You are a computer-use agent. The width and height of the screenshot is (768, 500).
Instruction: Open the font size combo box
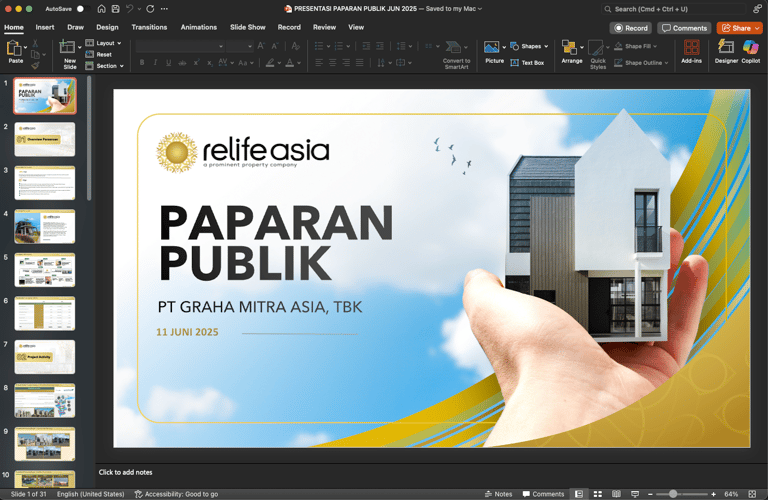click(240, 46)
